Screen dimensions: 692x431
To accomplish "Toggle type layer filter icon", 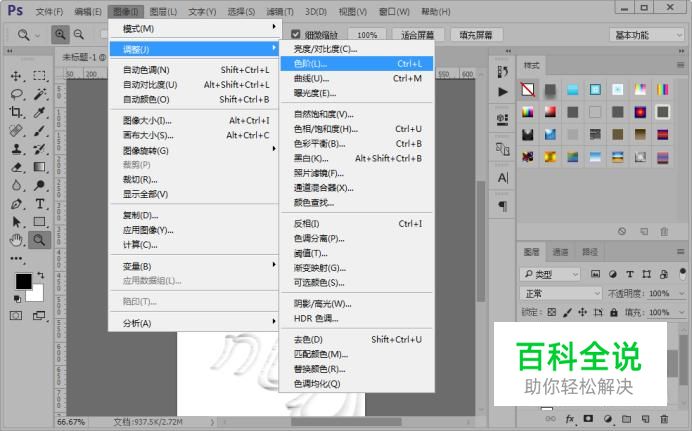I will coord(630,274).
